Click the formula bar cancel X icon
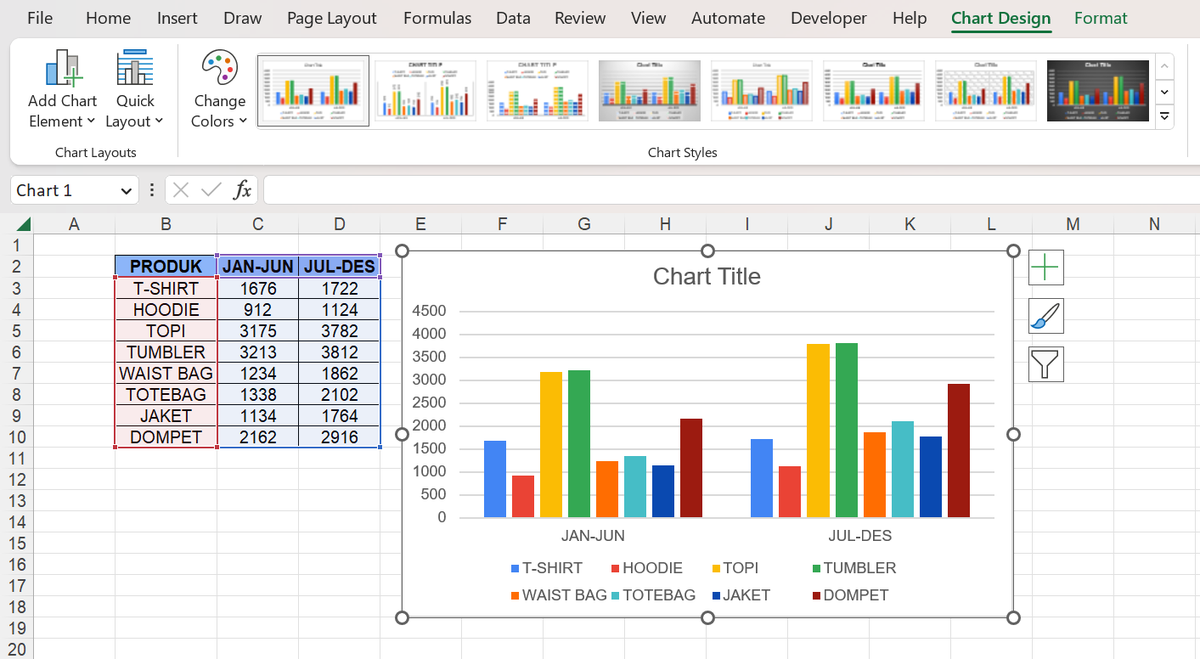Image resolution: width=1200 pixels, height=659 pixels. (x=179, y=190)
